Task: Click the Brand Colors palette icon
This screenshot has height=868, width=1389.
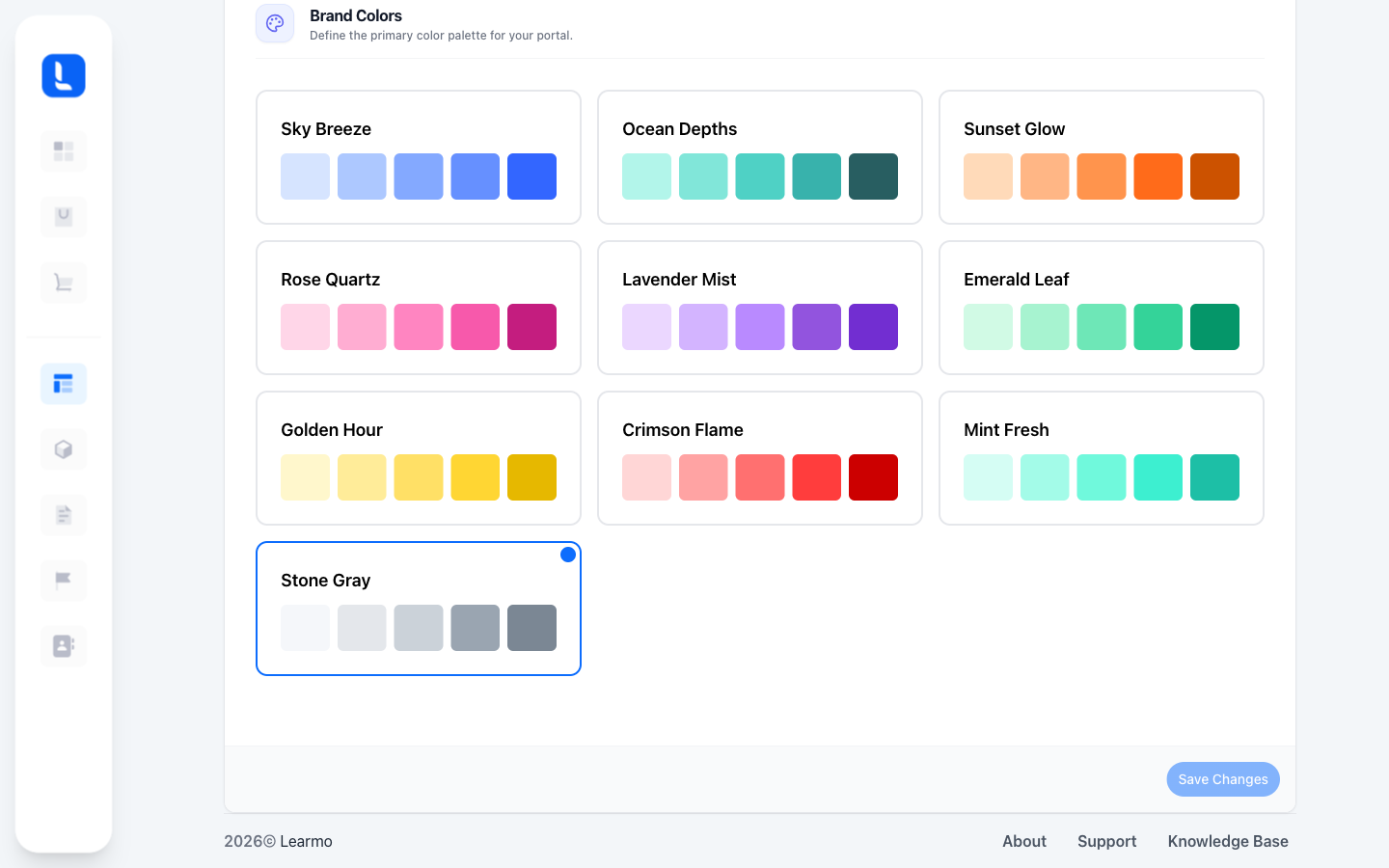Action: [x=275, y=23]
